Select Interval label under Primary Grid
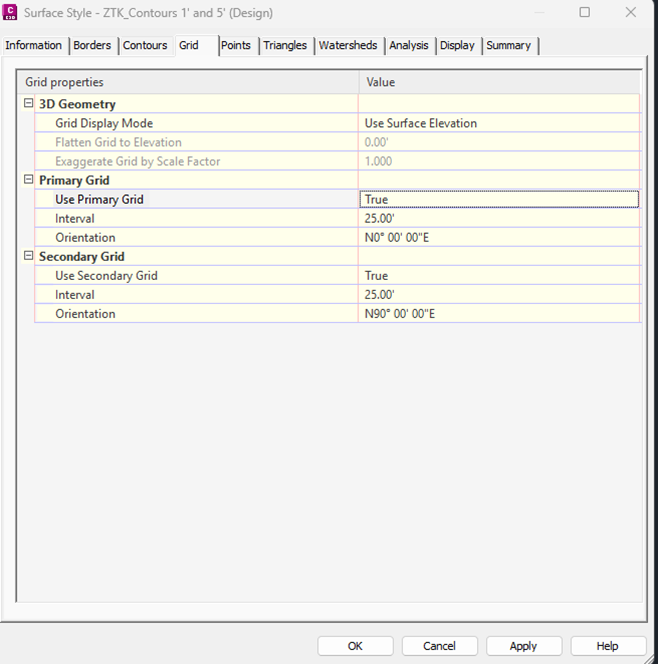658x664 pixels. (x=75, y=219)
